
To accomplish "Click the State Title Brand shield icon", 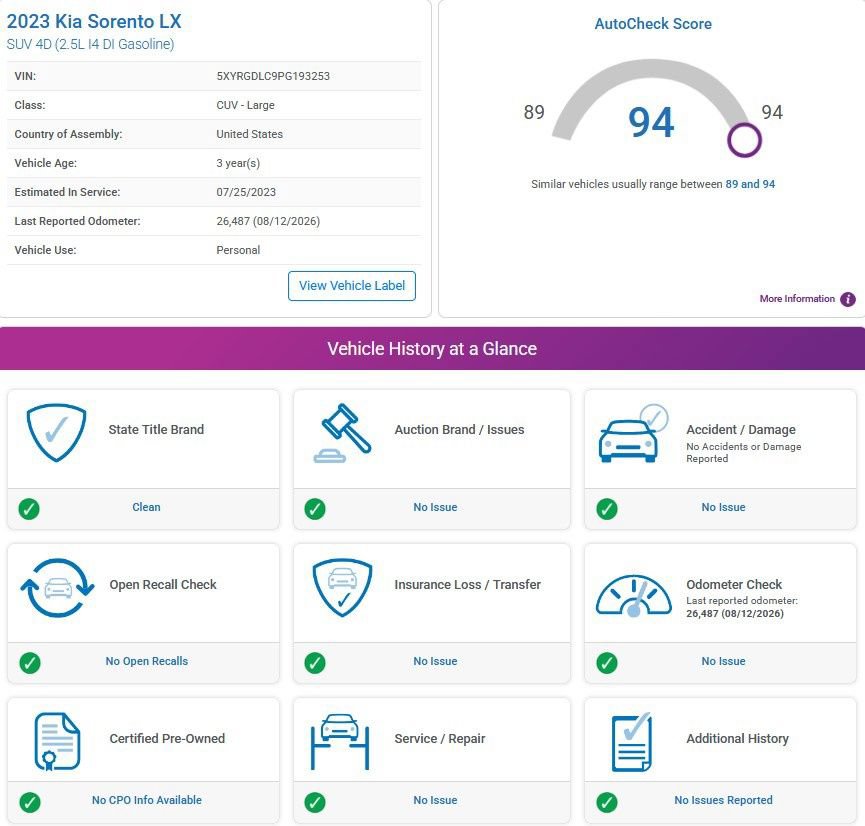I will click(56, 433).
